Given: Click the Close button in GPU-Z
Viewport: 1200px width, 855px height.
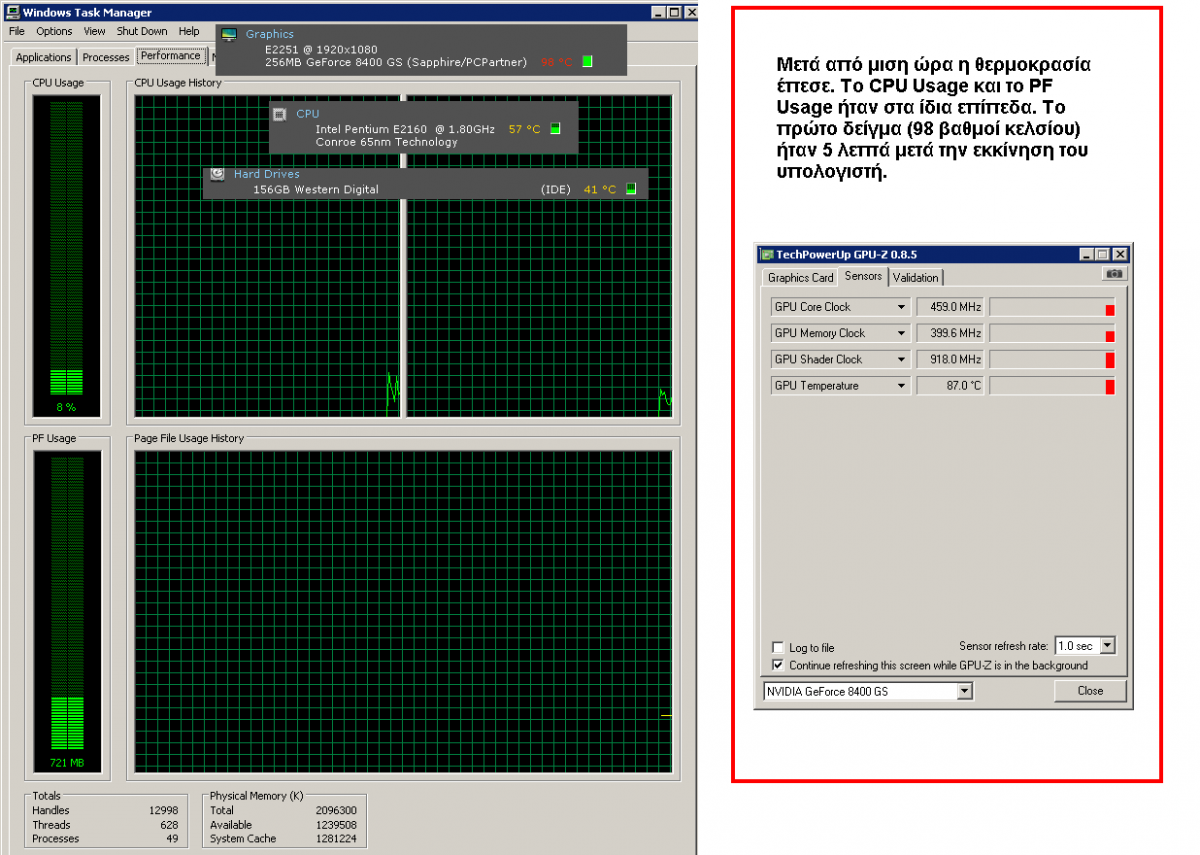Looking at the screenshot, I should click(1090, 691).
